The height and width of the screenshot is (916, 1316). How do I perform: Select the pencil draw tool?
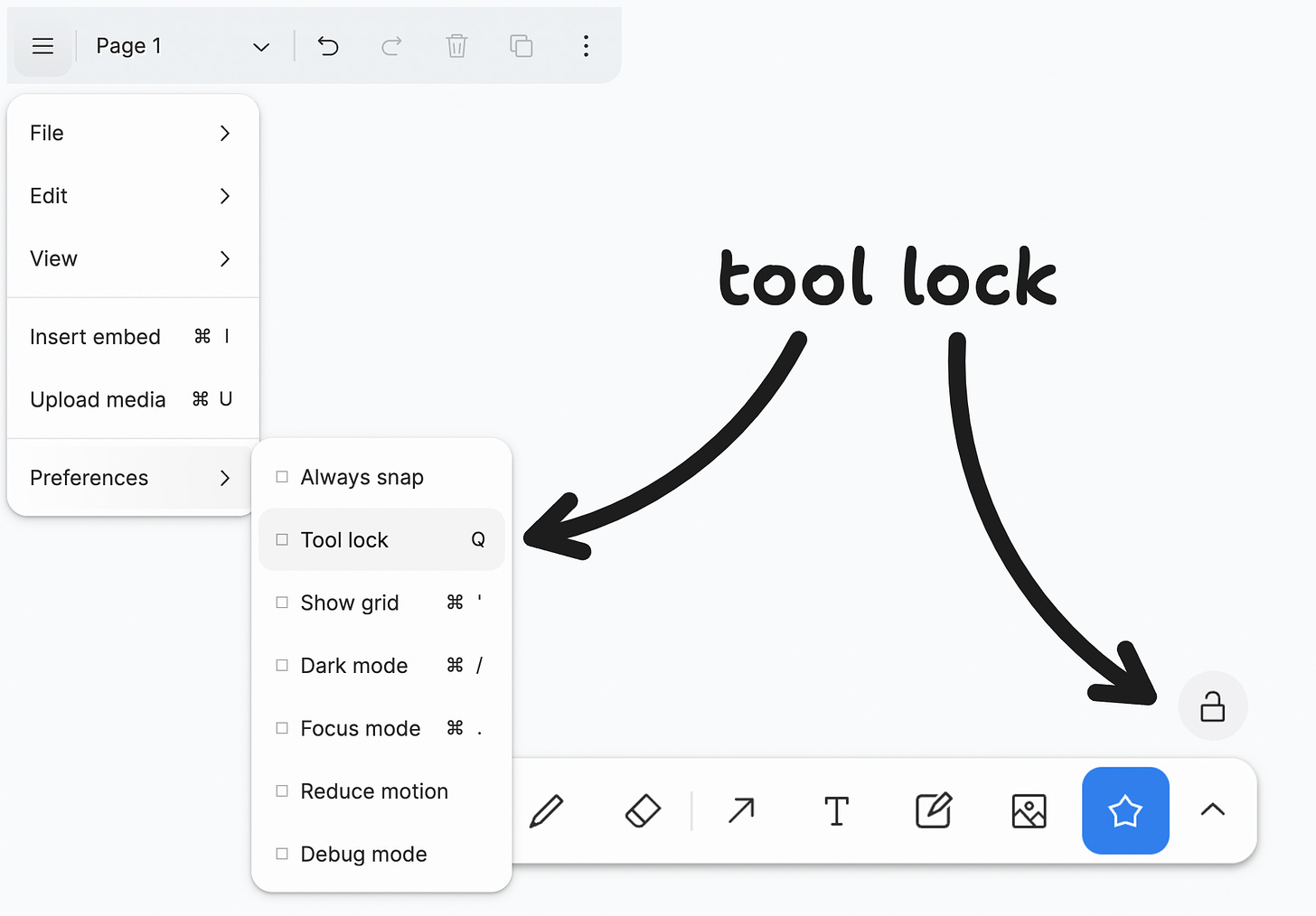547,811
